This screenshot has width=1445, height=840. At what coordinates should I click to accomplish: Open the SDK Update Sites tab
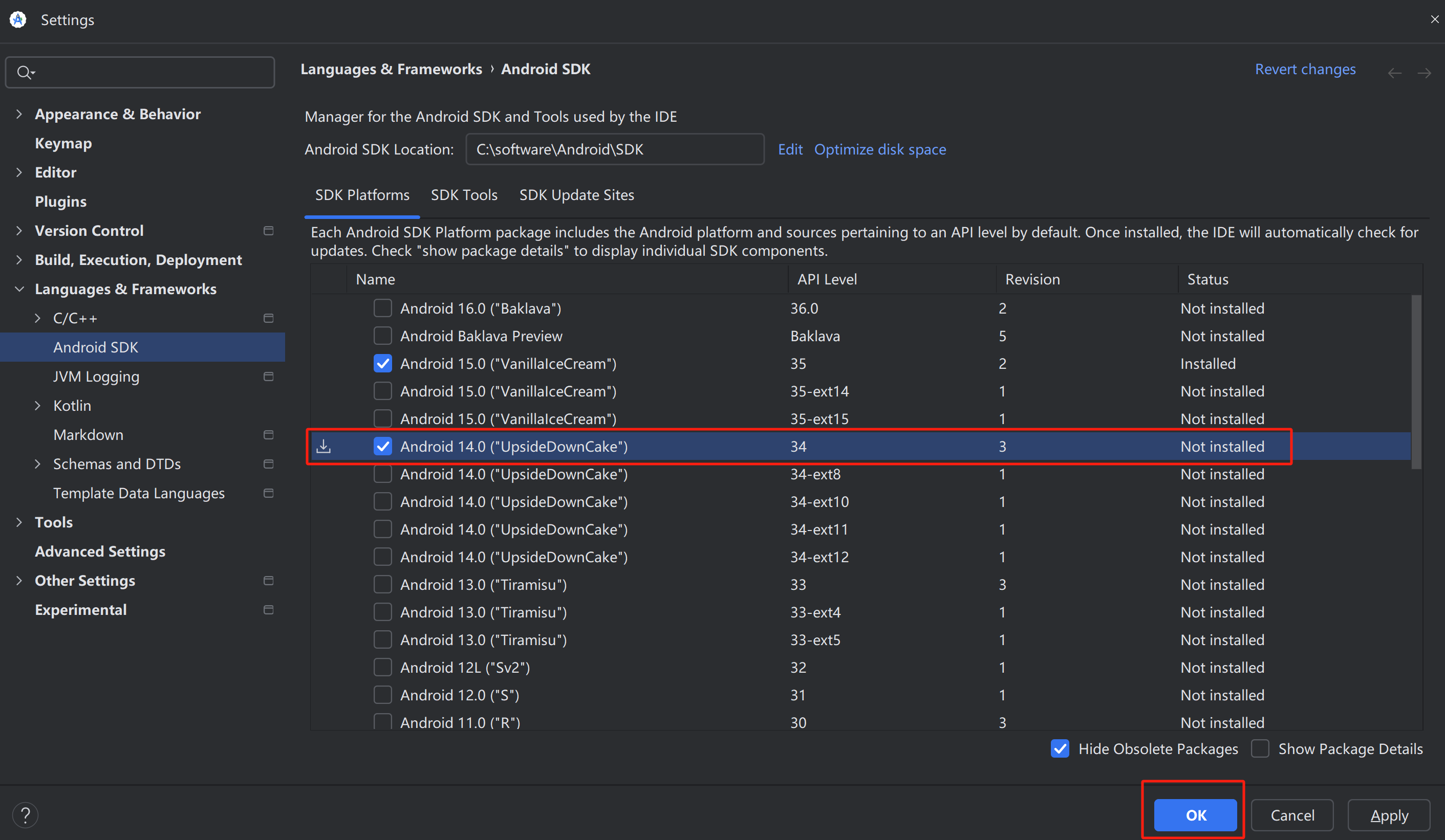(x=576, y=195)
